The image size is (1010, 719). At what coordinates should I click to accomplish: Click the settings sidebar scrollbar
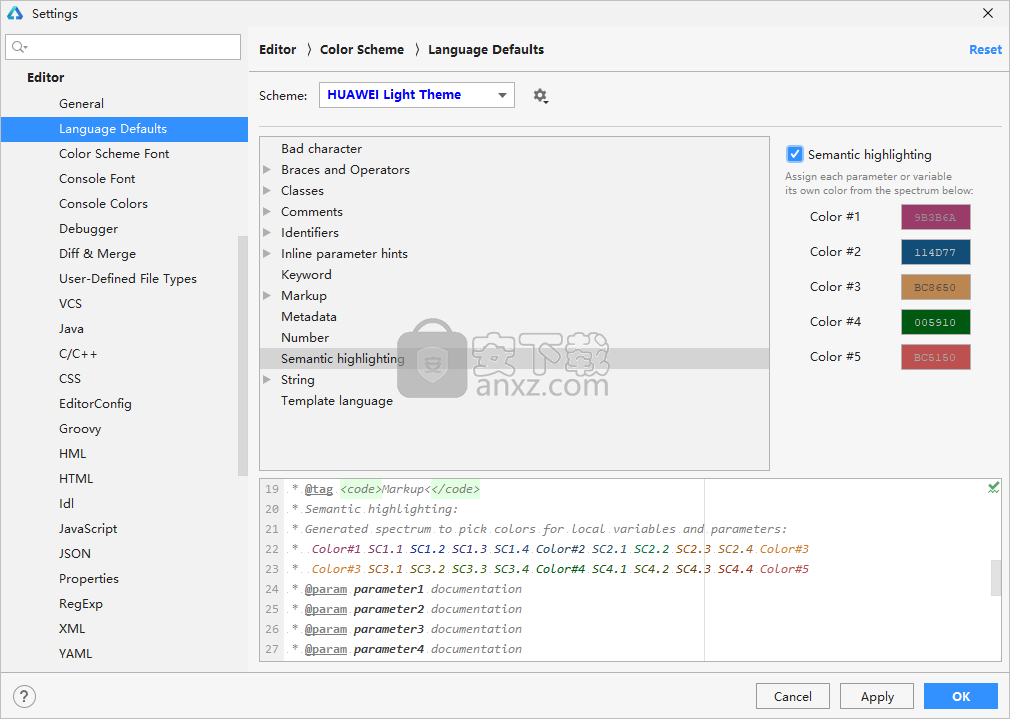[243, 356]
